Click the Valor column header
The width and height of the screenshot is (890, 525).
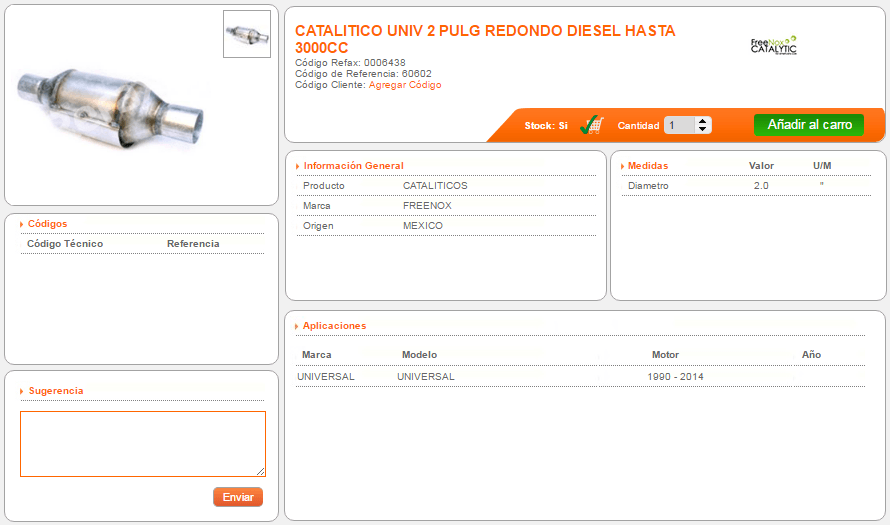coord(761,166)
